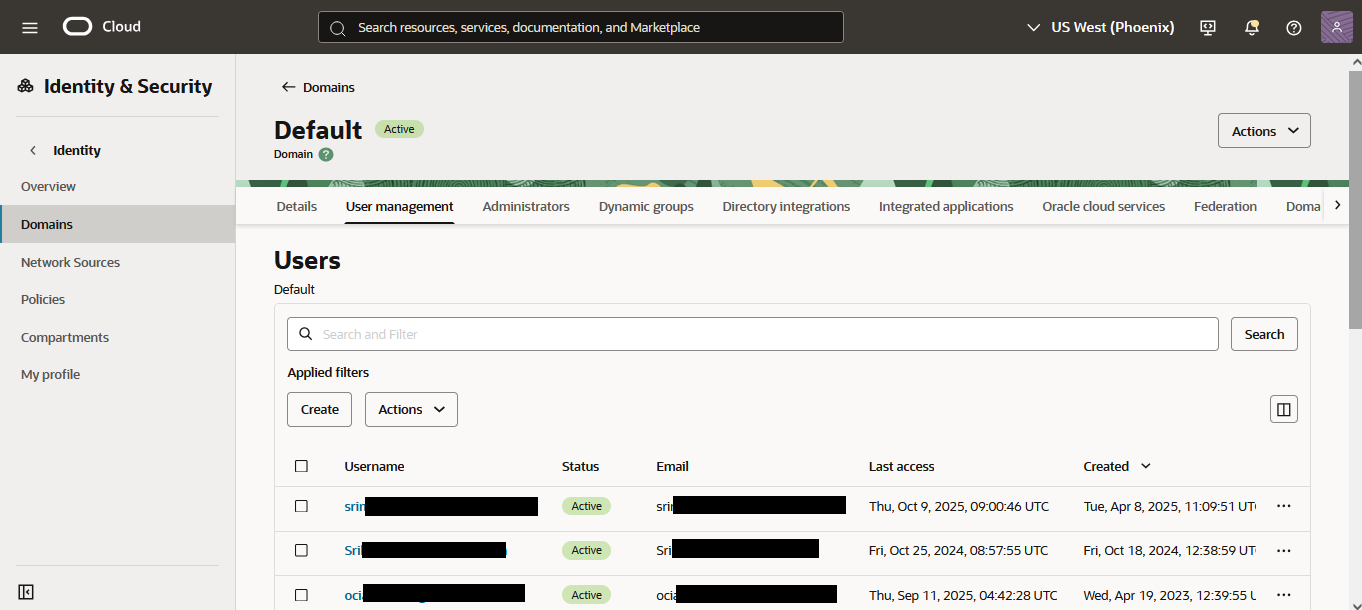Select the second user row checkbox
This screenshot has height=610, width=1362.
pyautogui.click(x=301, y=550)
